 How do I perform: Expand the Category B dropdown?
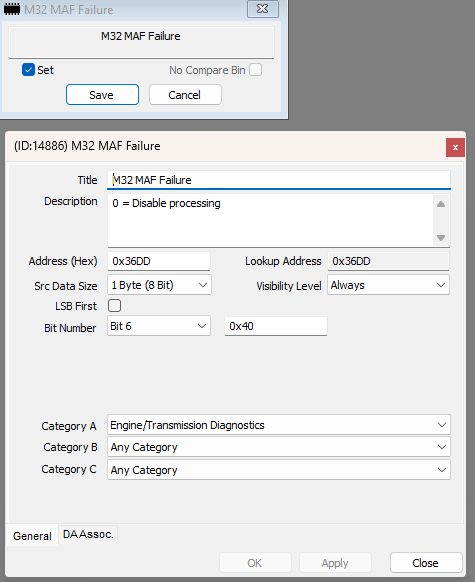pos(279,447)
